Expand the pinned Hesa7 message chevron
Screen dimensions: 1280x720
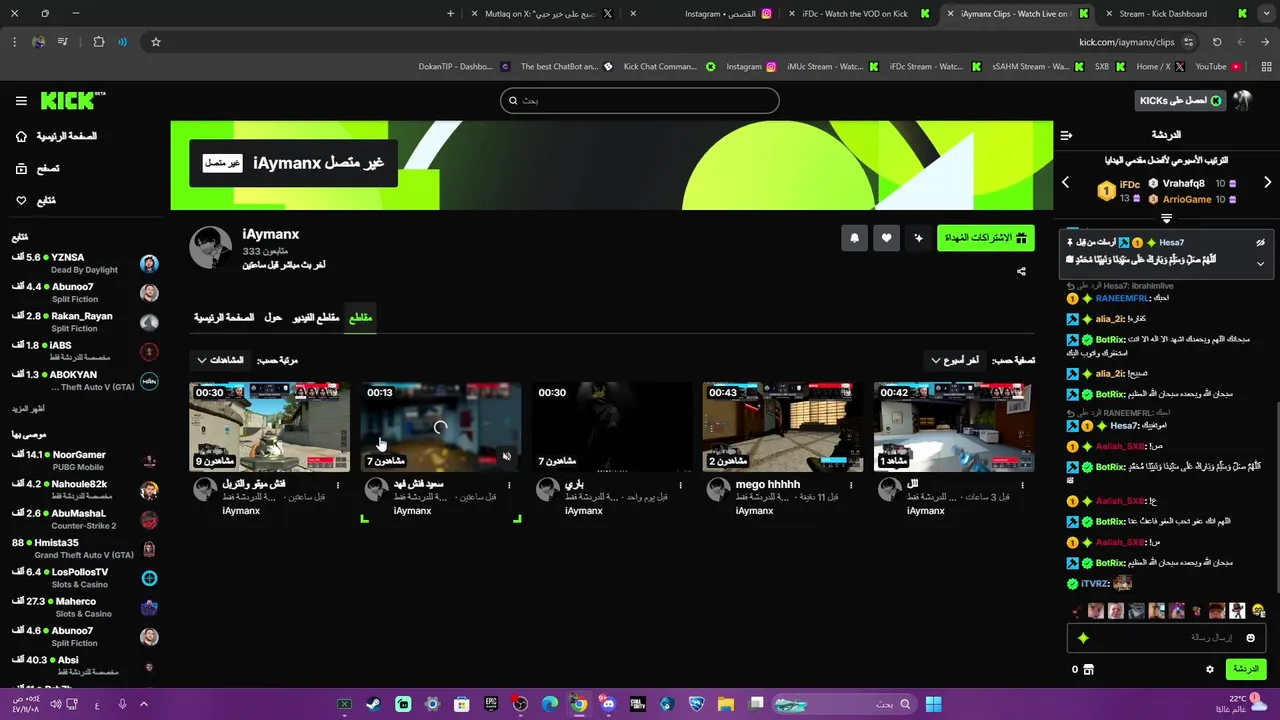coord(1260,264)
